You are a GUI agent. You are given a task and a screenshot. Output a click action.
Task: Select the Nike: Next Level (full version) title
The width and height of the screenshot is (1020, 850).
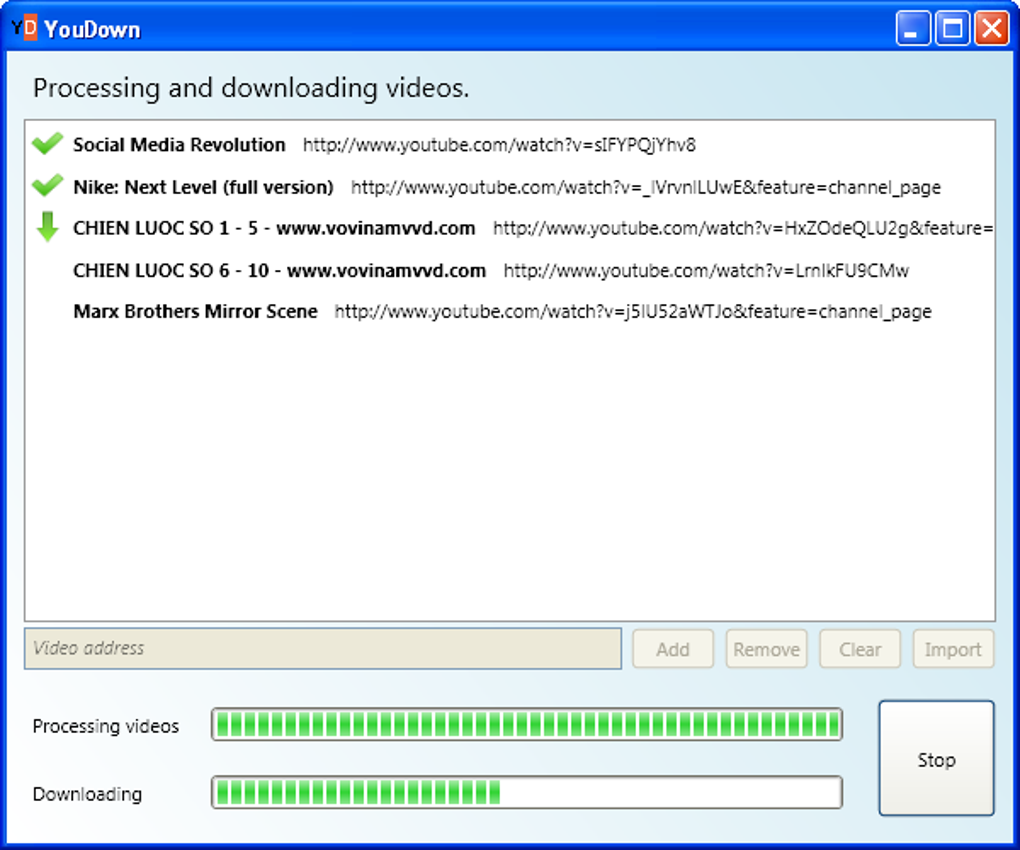[204, 187]
